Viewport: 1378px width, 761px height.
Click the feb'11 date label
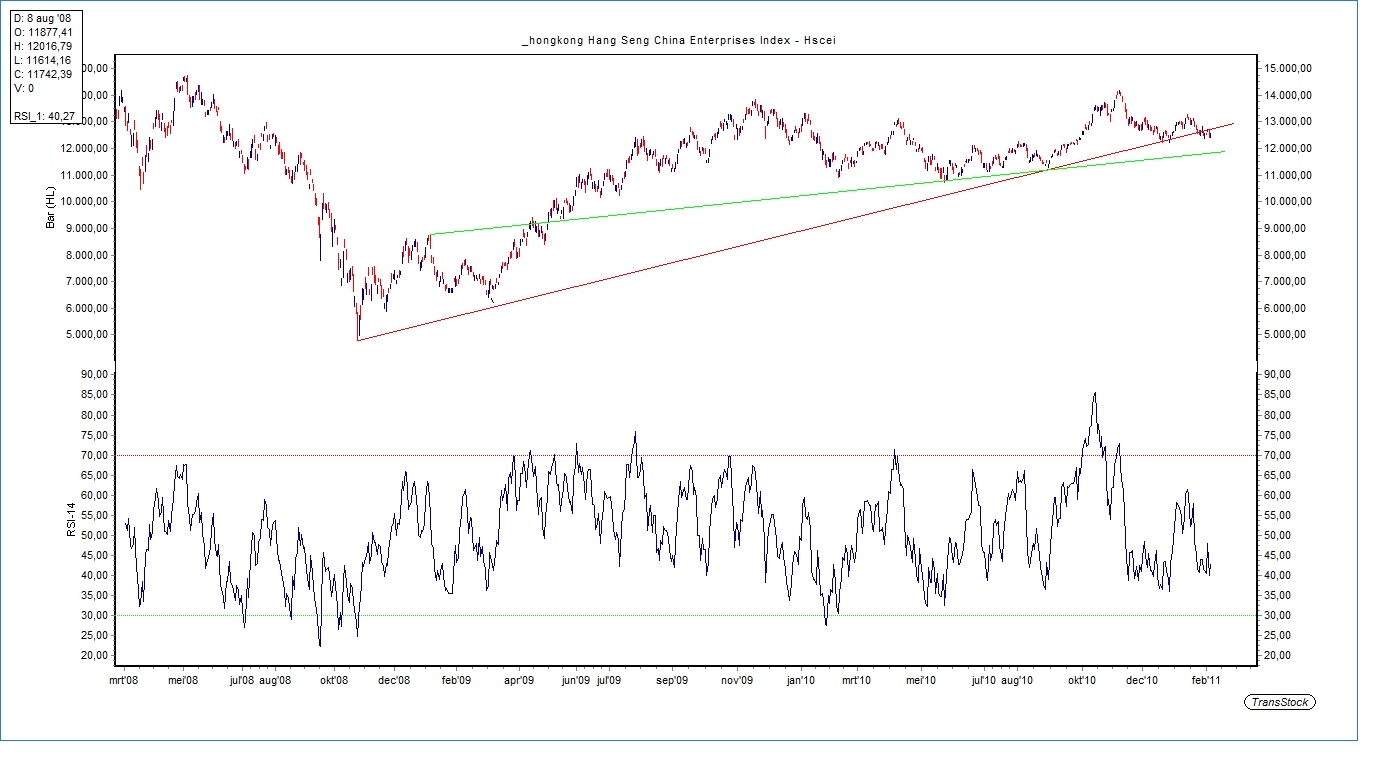tap(1207, 680)
